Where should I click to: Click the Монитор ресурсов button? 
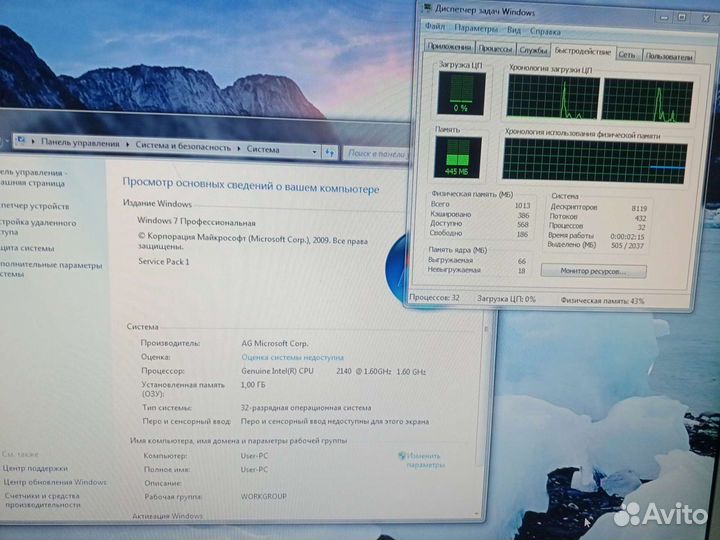tap(593, 271)
